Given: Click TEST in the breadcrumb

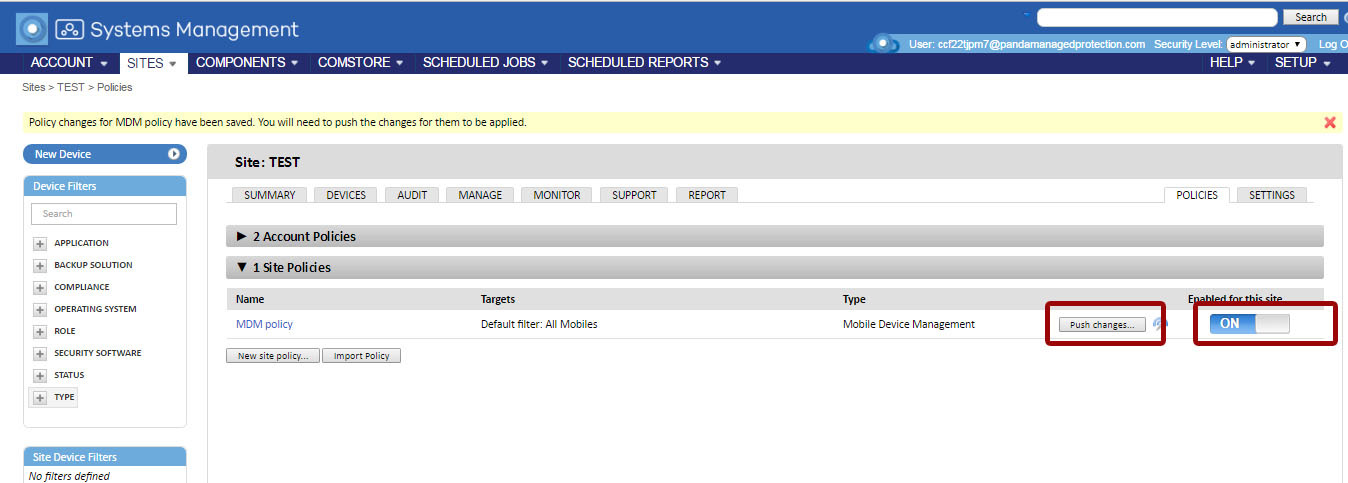Looking at the screenshot, I should [70, 87].
